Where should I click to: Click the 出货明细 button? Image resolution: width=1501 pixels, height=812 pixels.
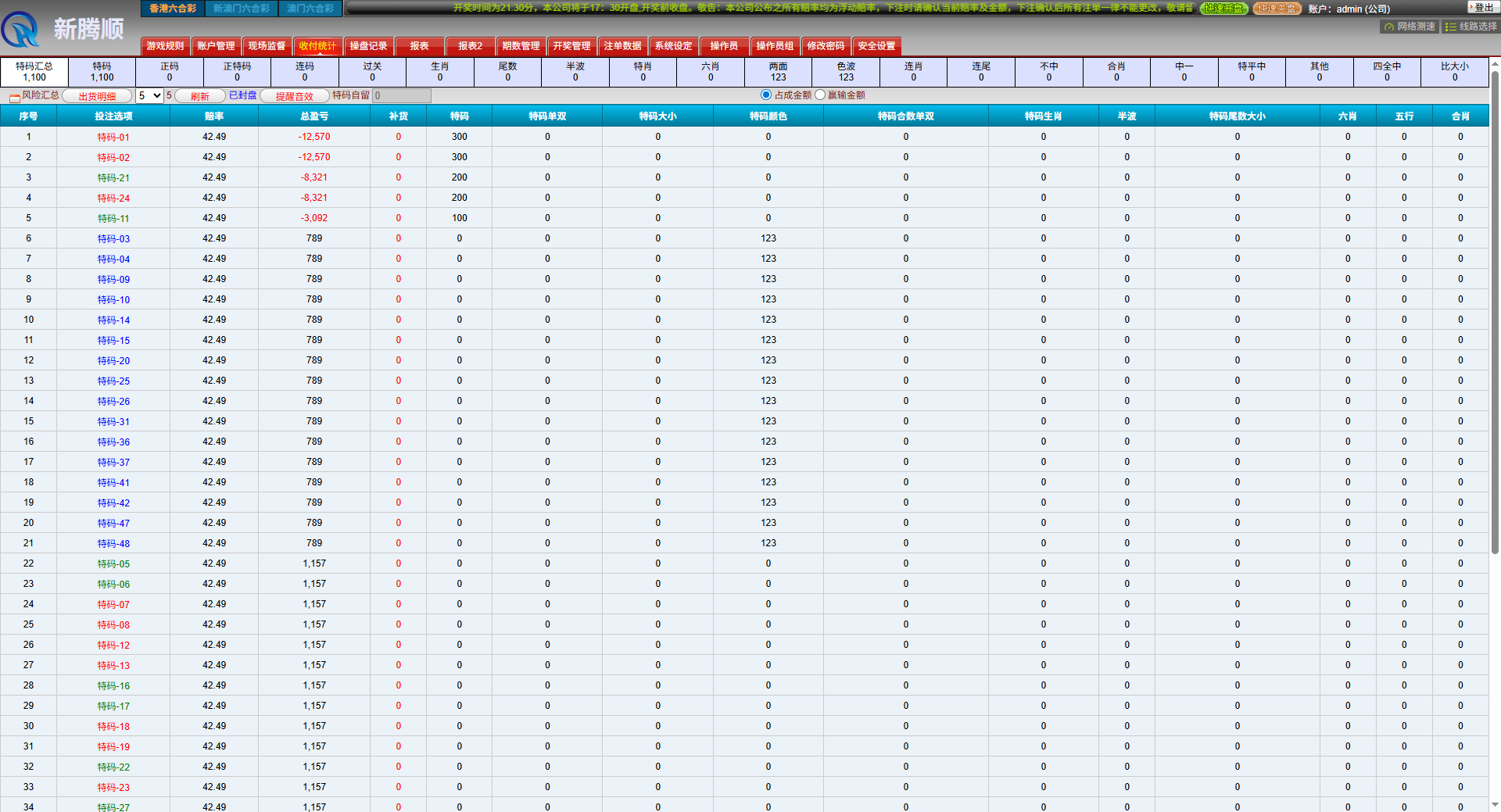tap(97, 96)
